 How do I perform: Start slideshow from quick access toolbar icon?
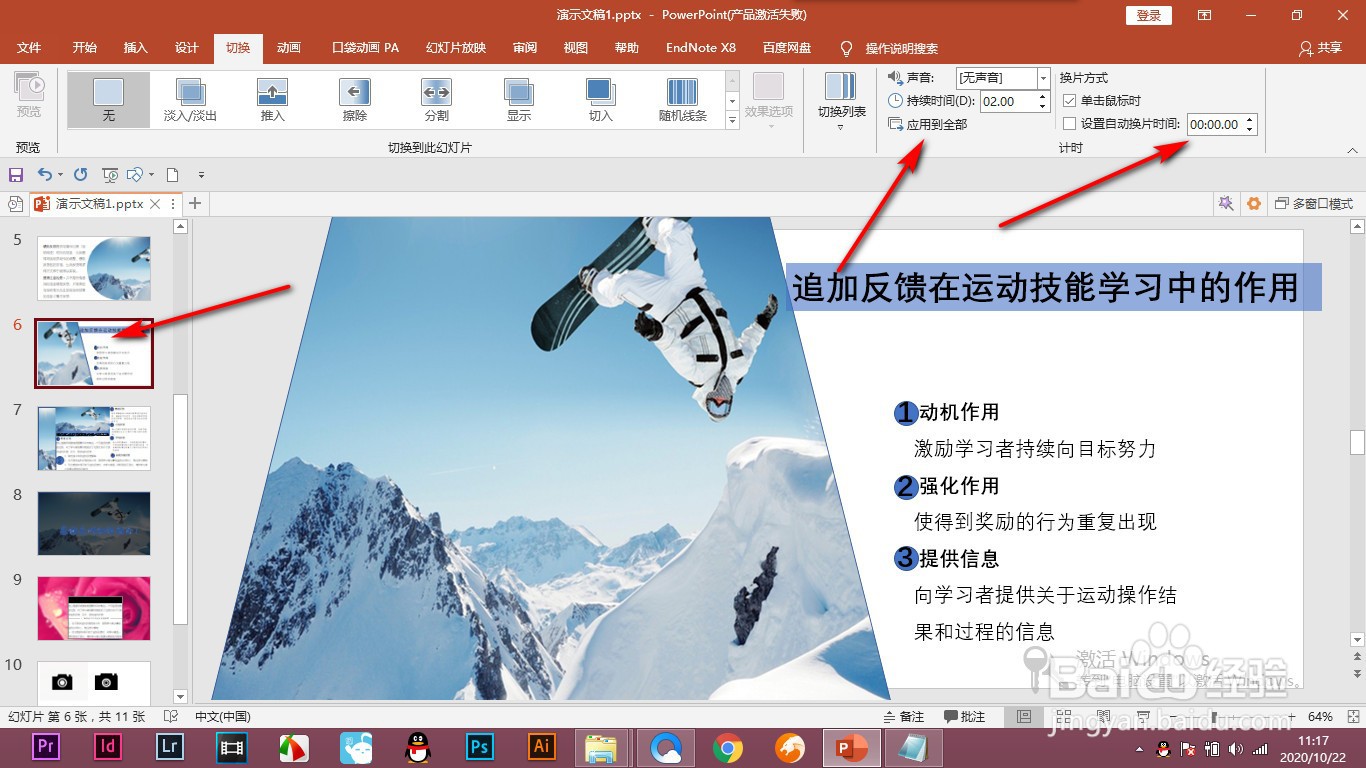tap(110, 174)
